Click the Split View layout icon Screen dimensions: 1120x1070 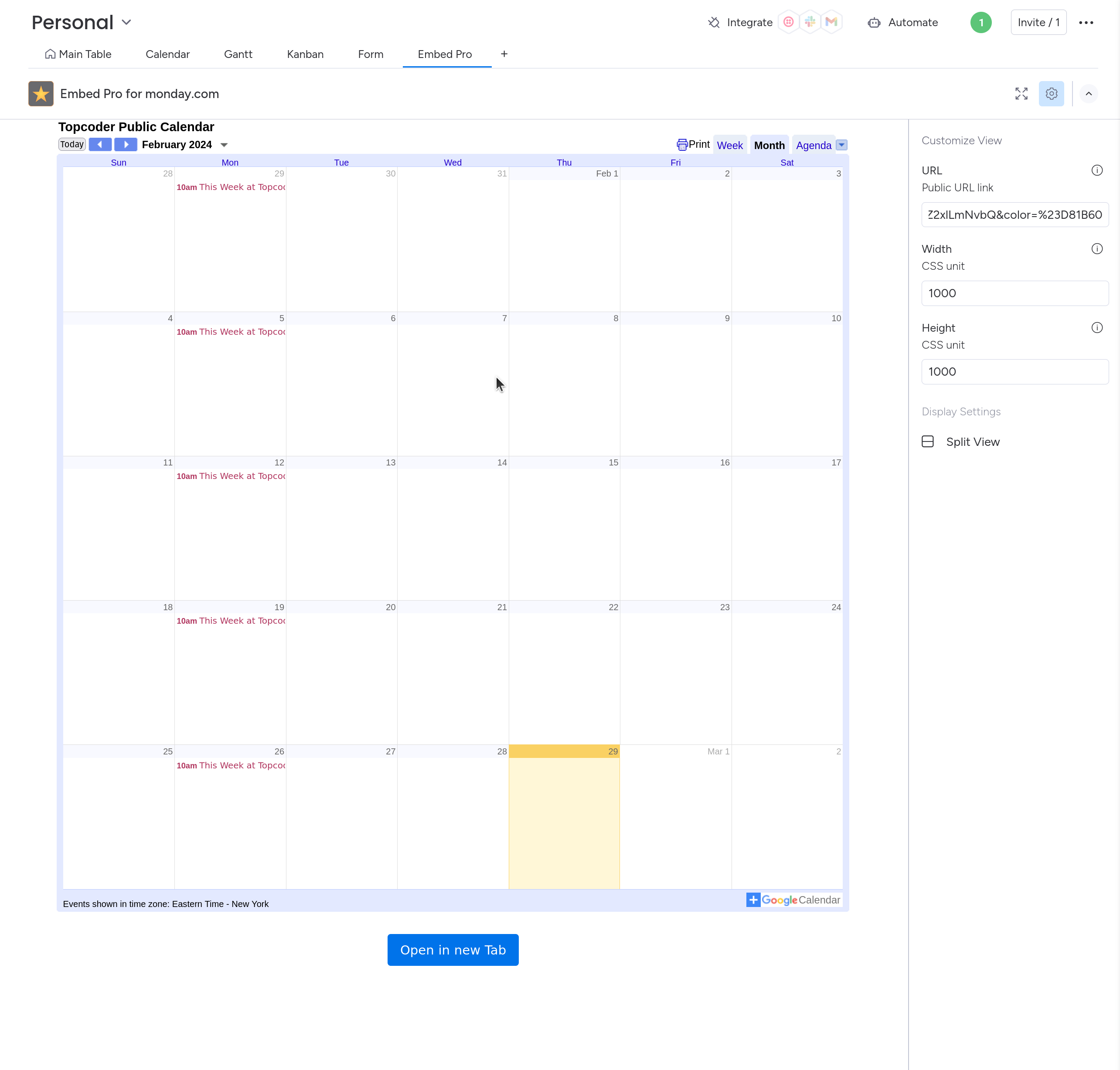pos(927,442)
